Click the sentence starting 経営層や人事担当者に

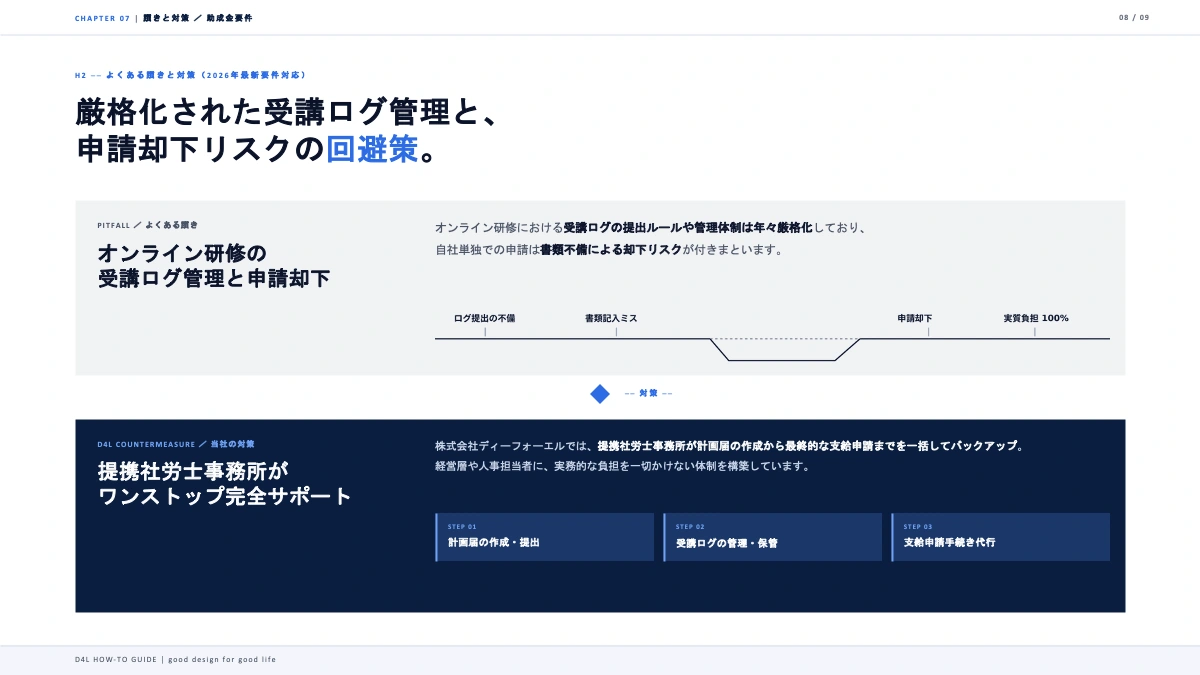(622, 466)
